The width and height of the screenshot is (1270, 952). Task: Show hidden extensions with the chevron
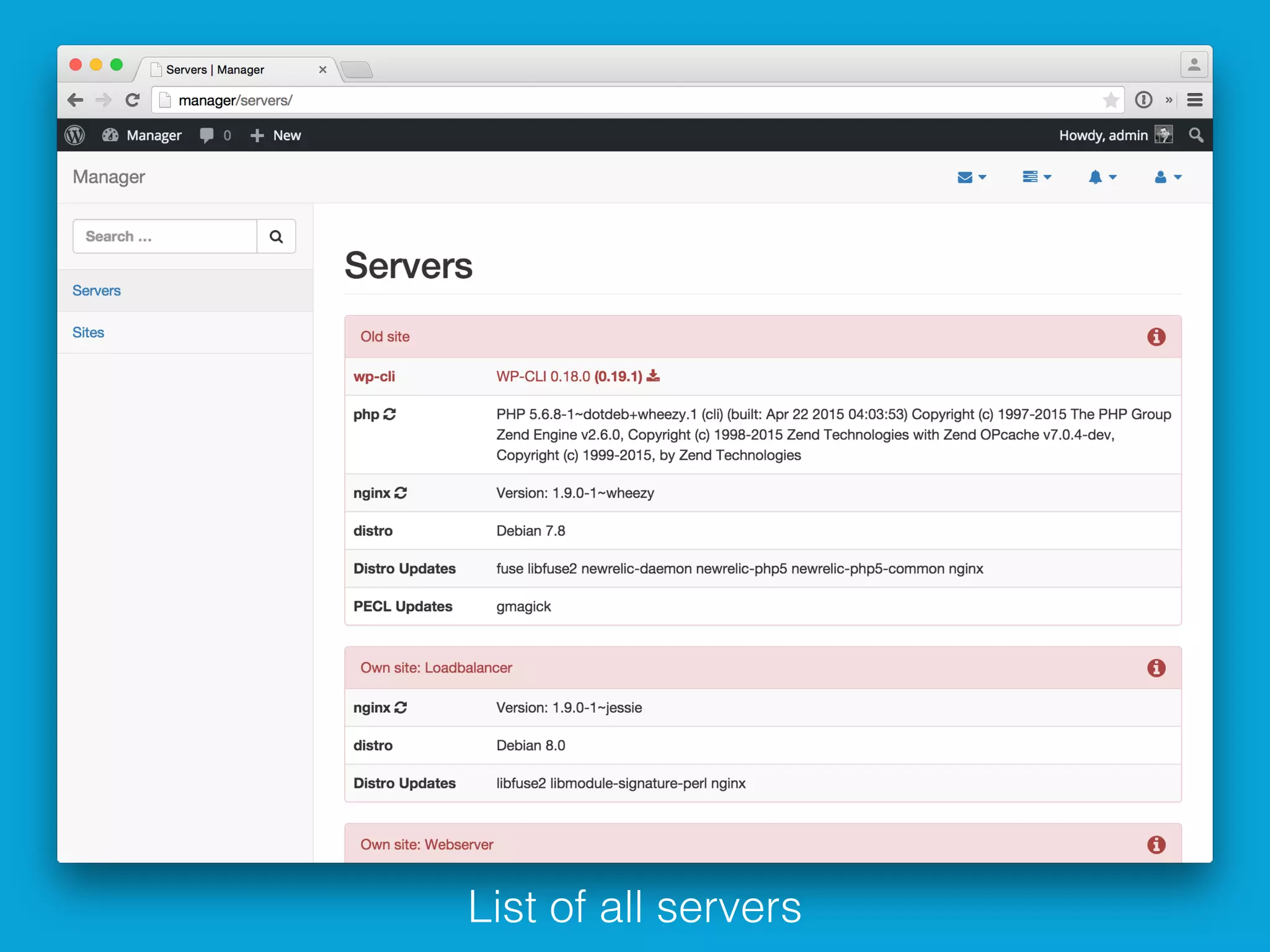pos(1169,100)
